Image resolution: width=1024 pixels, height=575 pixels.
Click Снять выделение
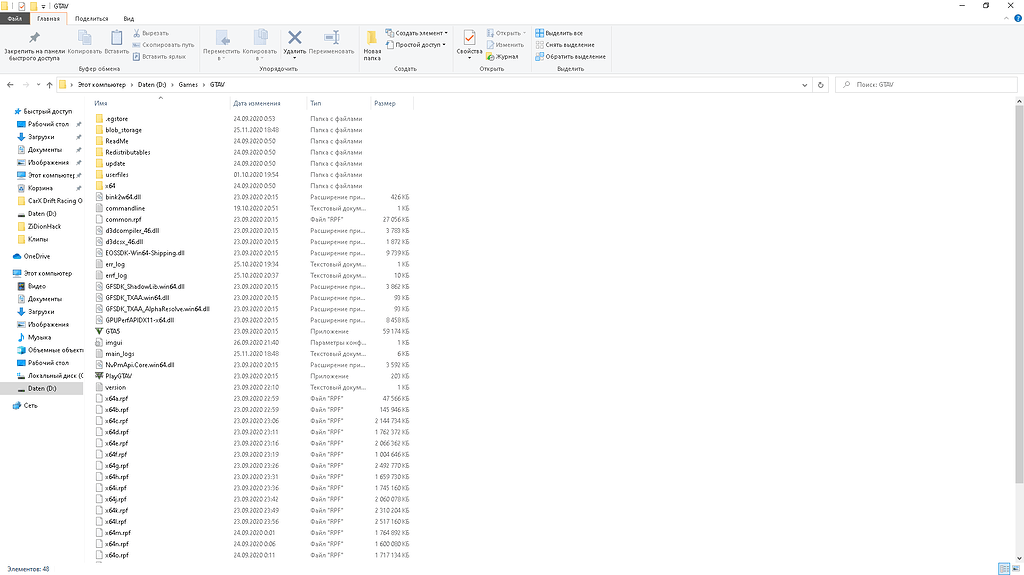565,44
